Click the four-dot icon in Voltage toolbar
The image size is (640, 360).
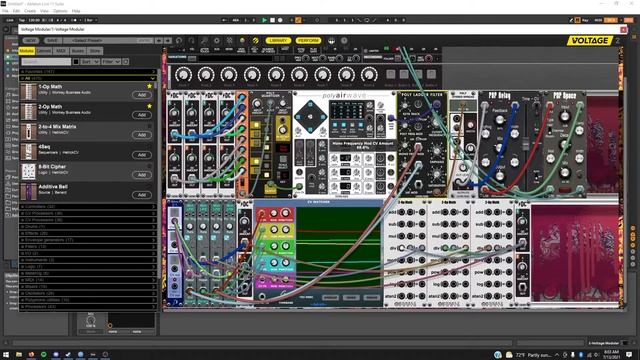pos(229,40)
